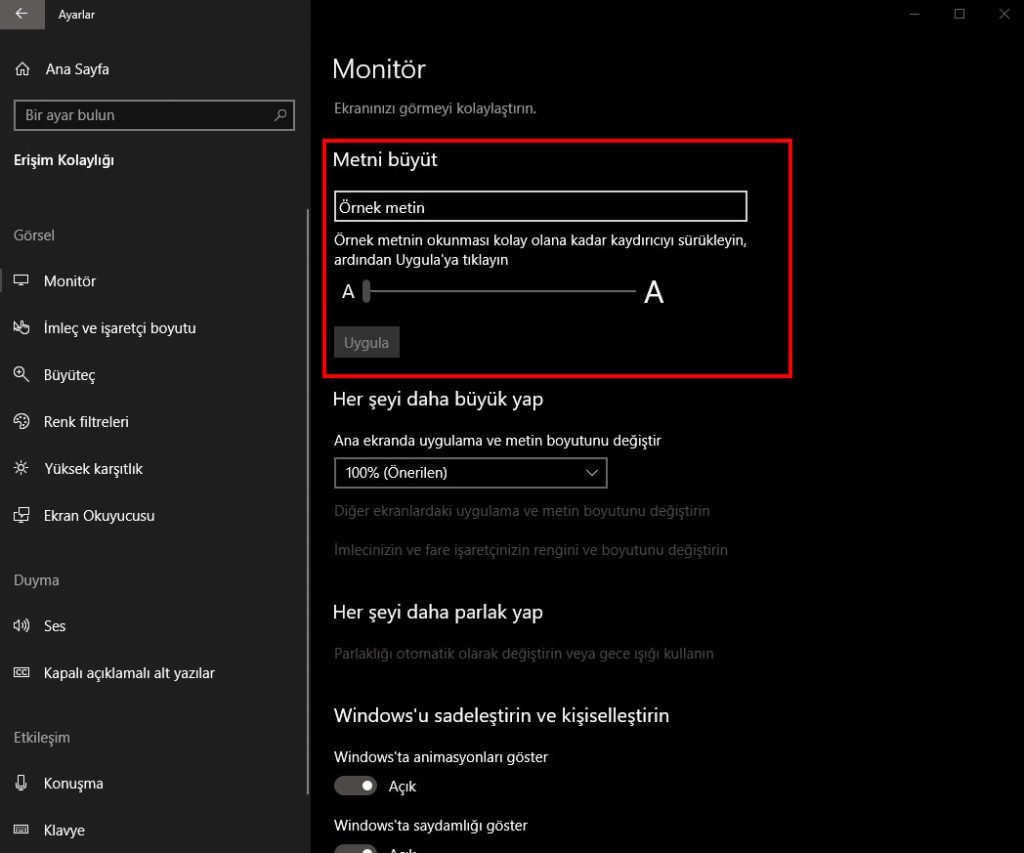Toggle Windows'ta animasyonları göster switch
The width and height of the screenshot is (1024, 853).
click(x=356, y=786)
